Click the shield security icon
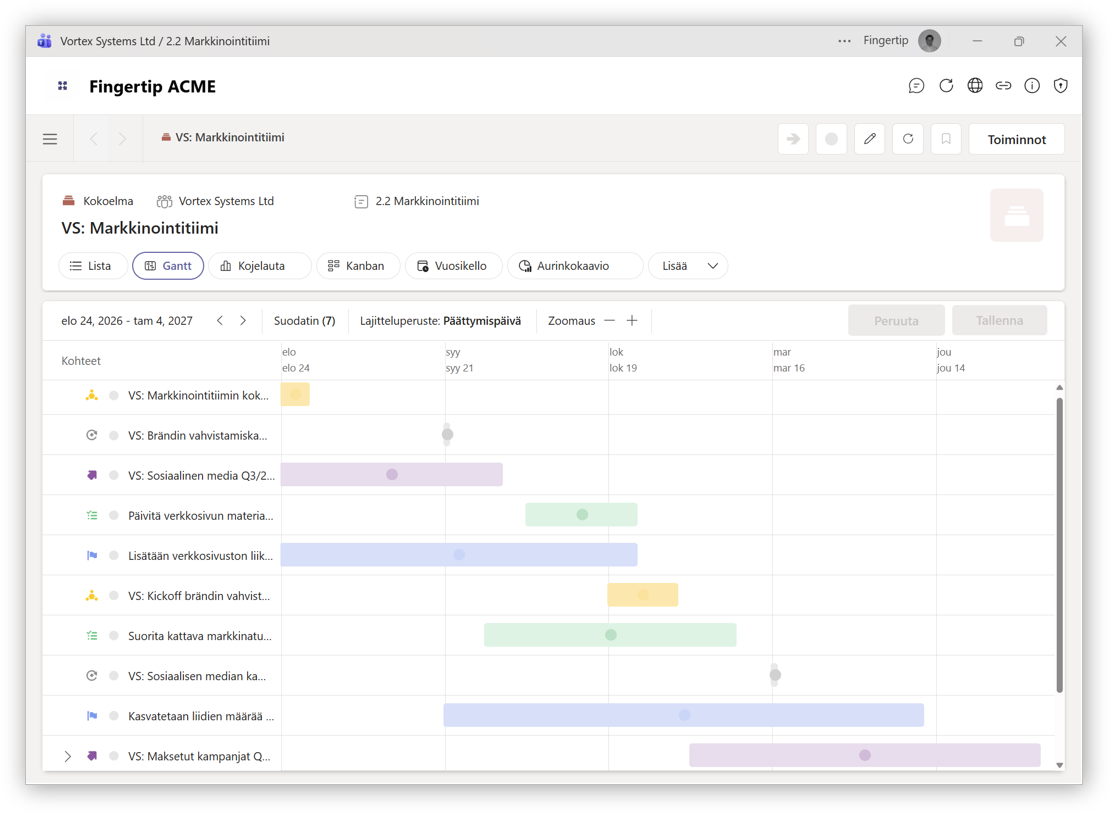Viewport: 1112px width, 814px height. pyautogui.click(x=1061, y=86)
